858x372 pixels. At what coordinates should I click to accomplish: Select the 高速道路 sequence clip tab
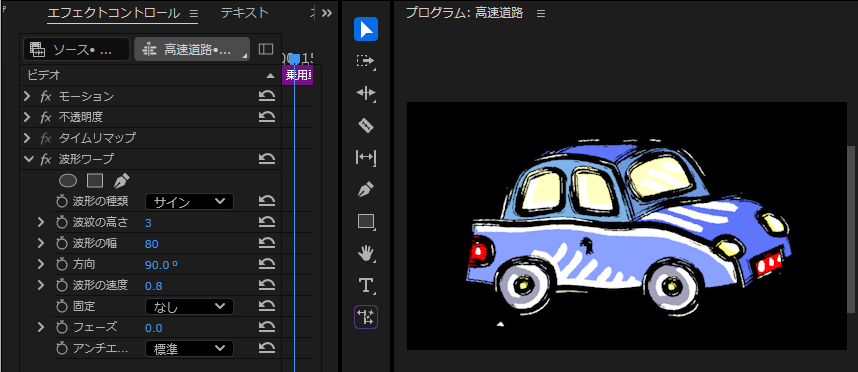click(192, 49)
